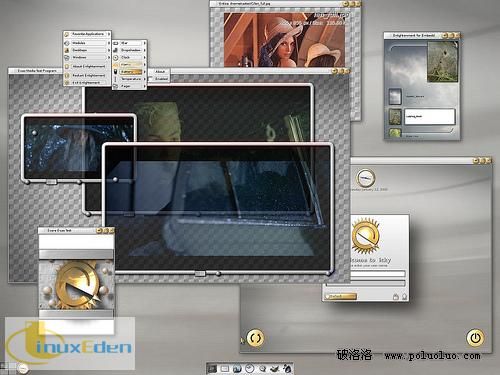Click the white window icon in the bottom dock
500x375 pixels.
225,369
